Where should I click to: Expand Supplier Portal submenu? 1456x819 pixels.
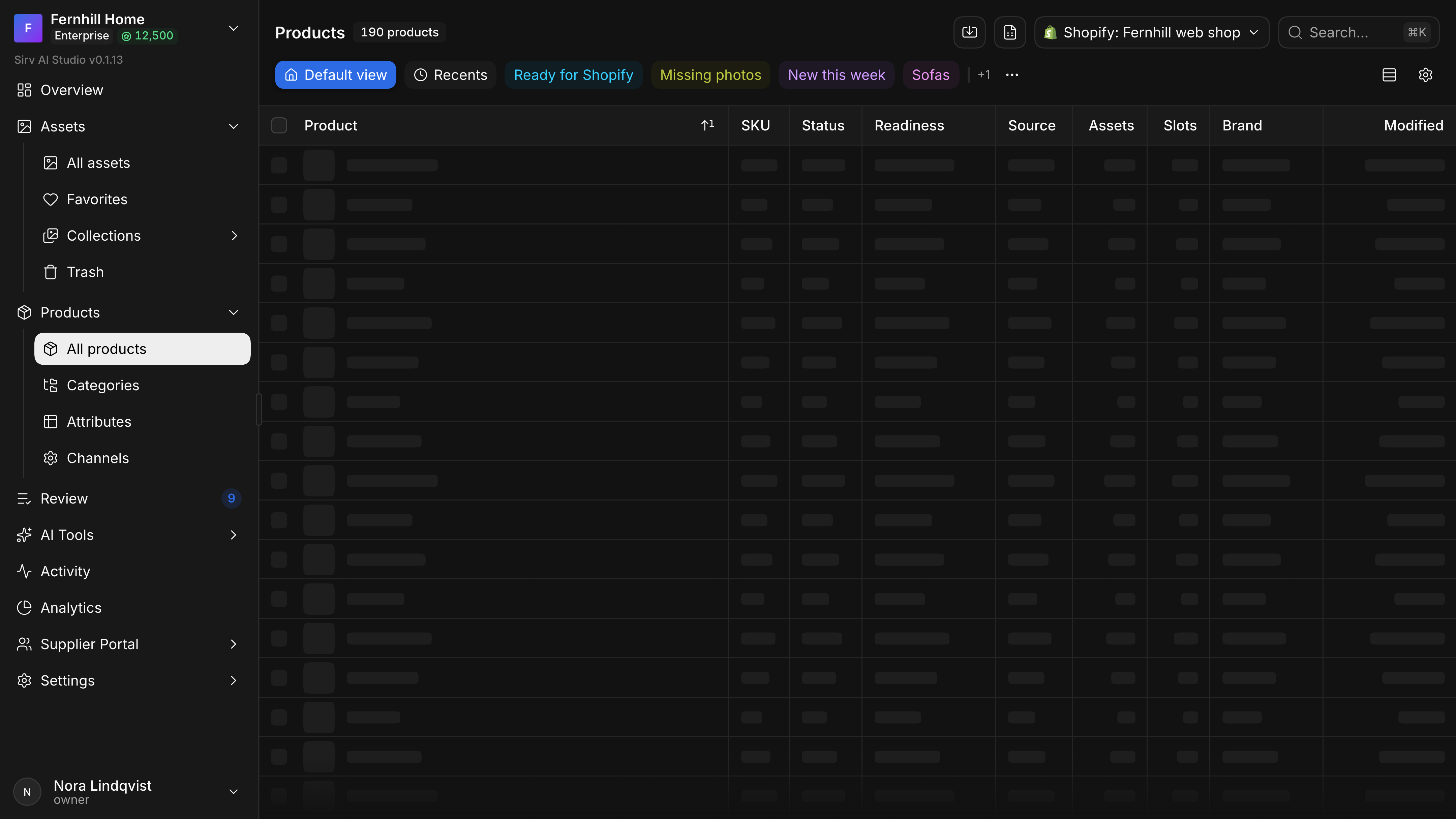click(x=233, y=644)
